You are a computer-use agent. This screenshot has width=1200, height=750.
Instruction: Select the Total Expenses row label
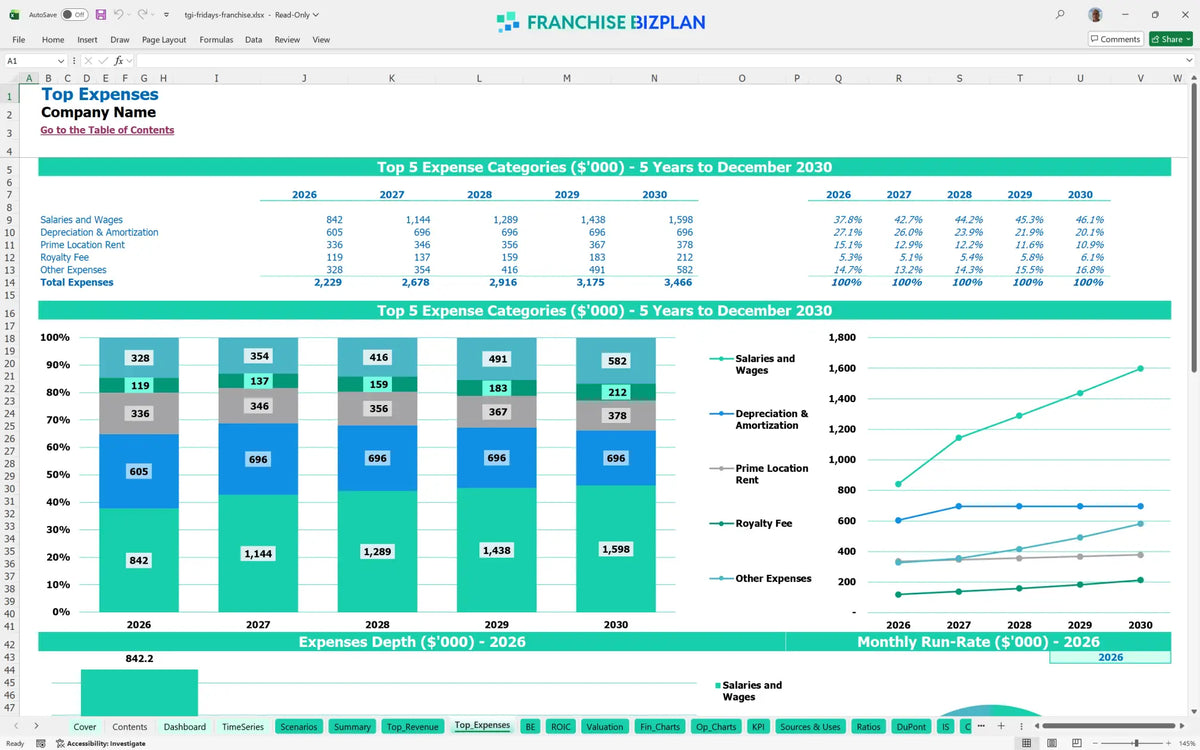[77, 283]
